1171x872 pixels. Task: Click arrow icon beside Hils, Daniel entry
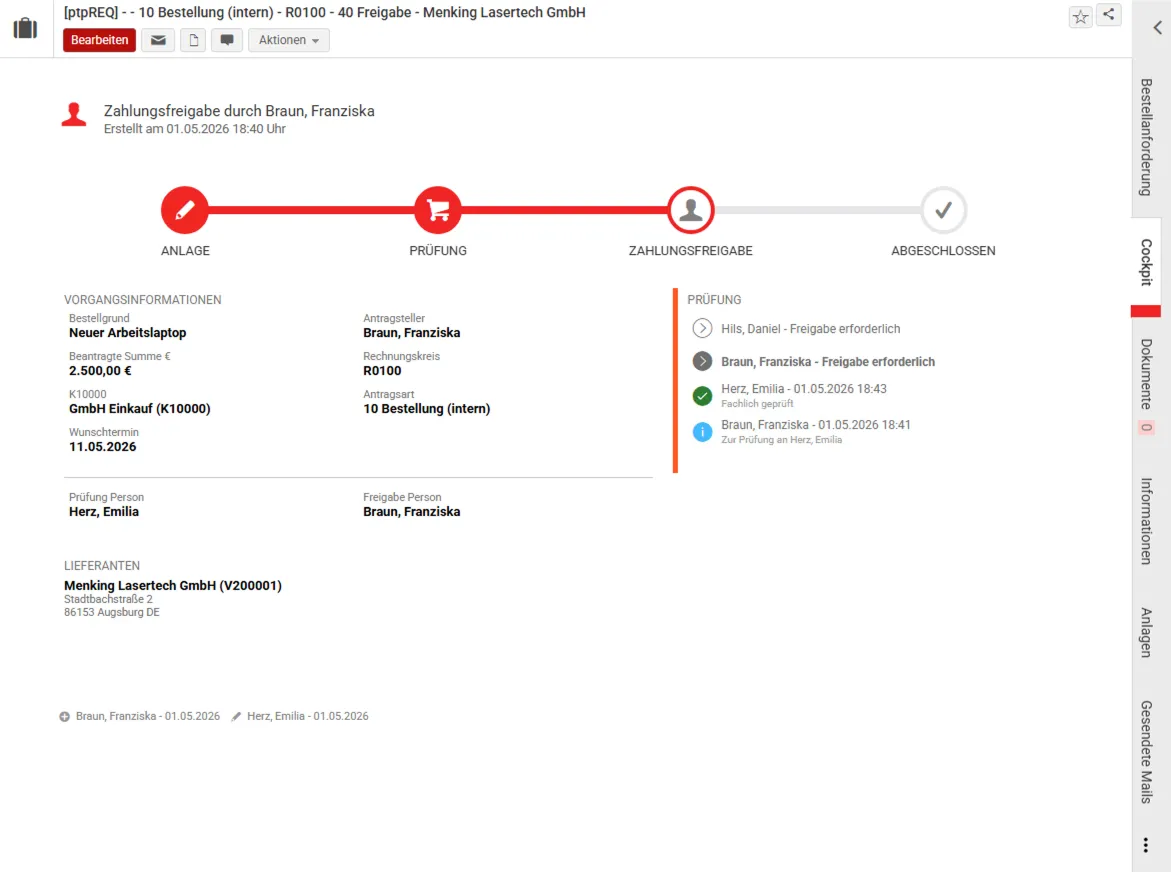702,328
